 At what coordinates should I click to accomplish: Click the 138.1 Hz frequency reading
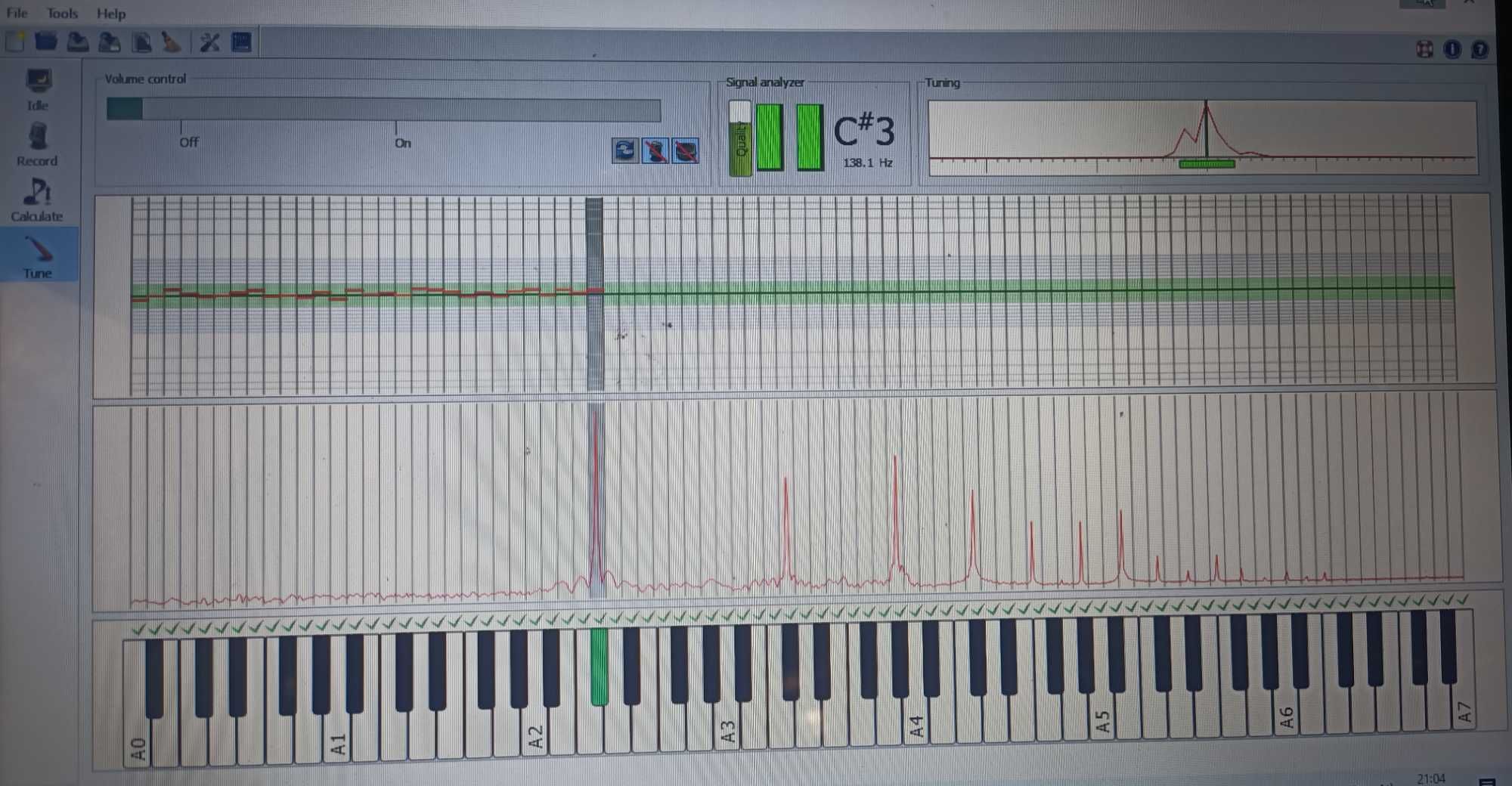click(x=868, y=162)
